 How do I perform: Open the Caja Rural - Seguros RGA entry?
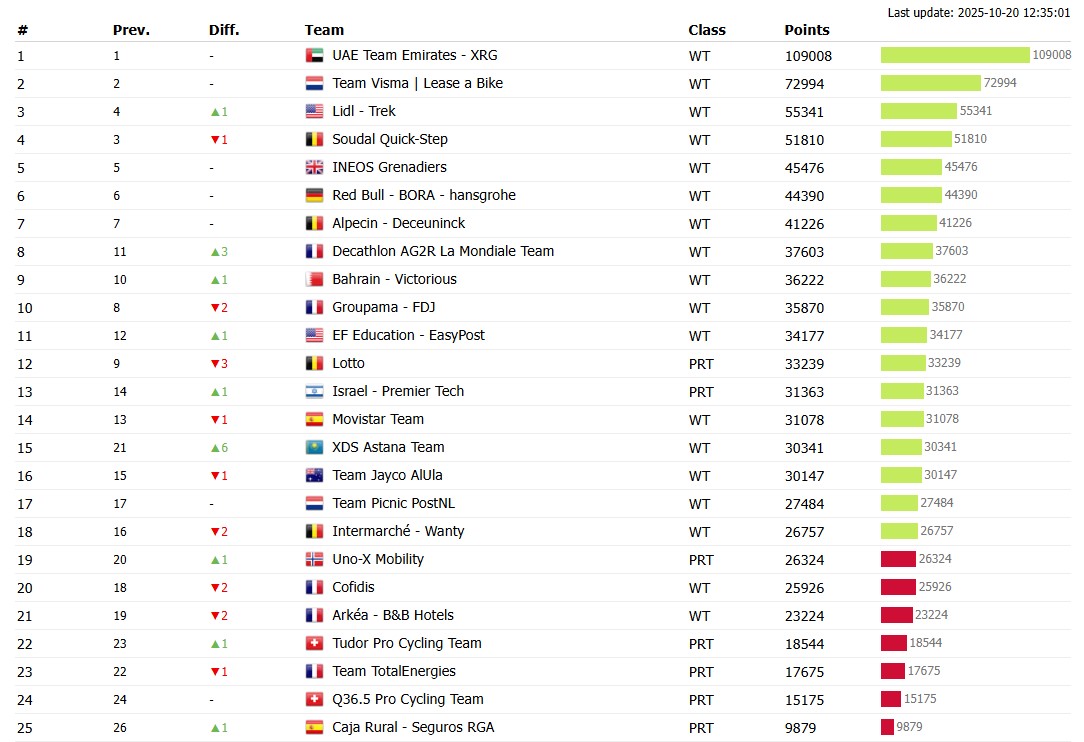(x=415, y=728)
